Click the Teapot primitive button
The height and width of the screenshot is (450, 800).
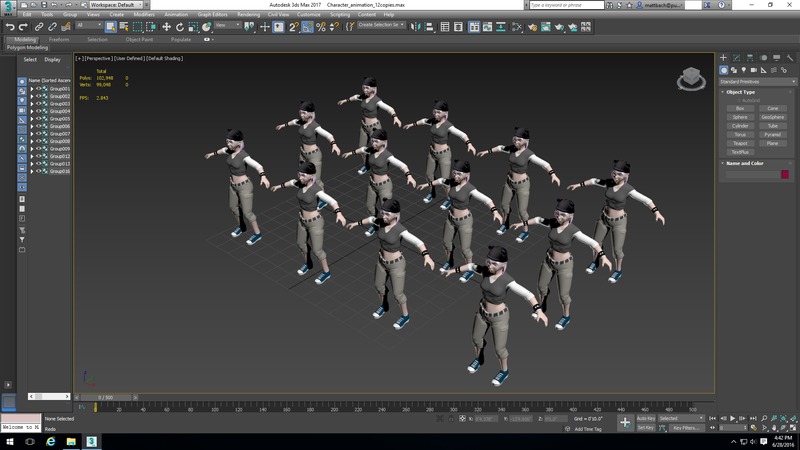pos(740,143)
